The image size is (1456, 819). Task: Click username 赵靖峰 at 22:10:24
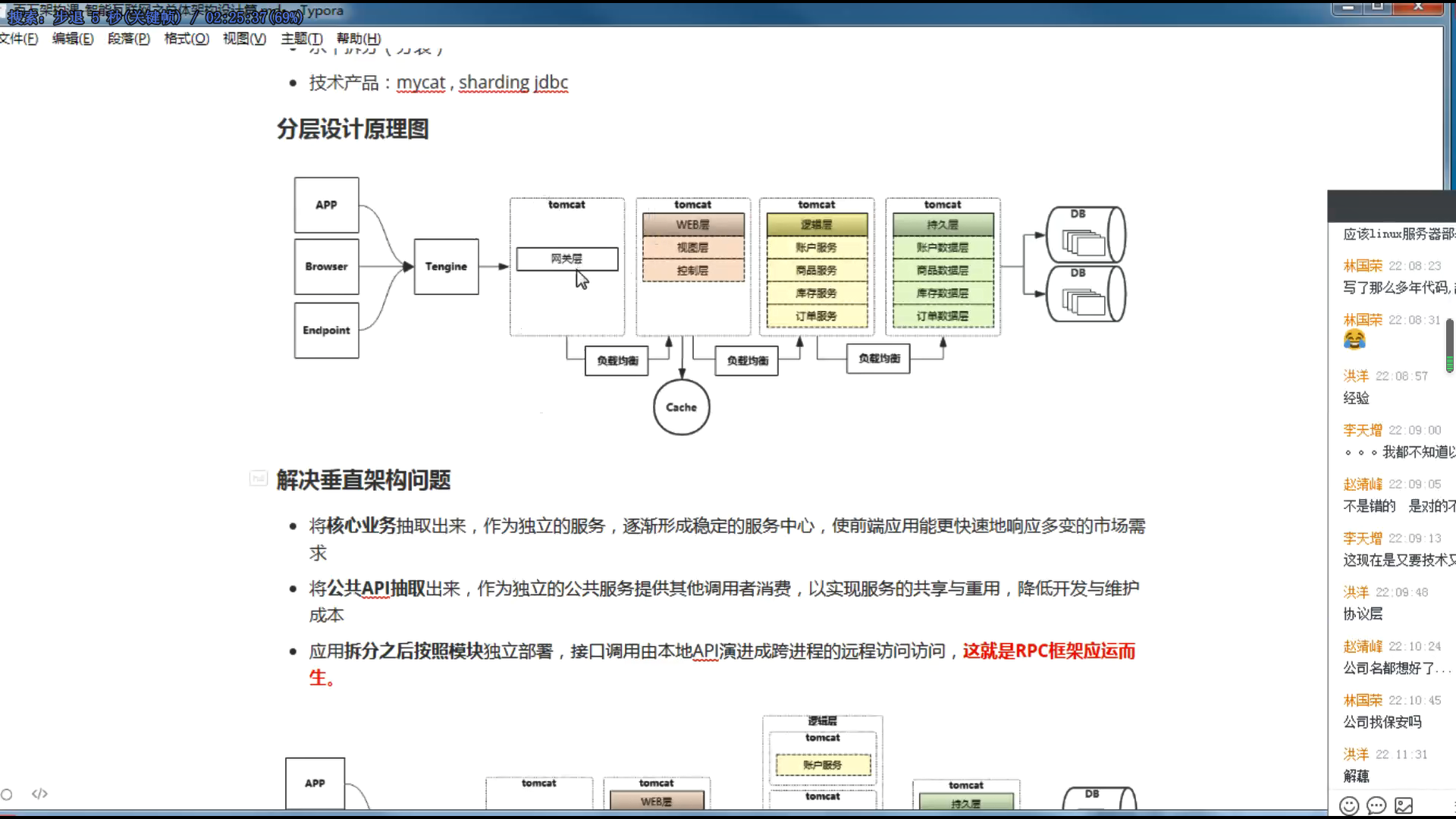[1362, 646]
